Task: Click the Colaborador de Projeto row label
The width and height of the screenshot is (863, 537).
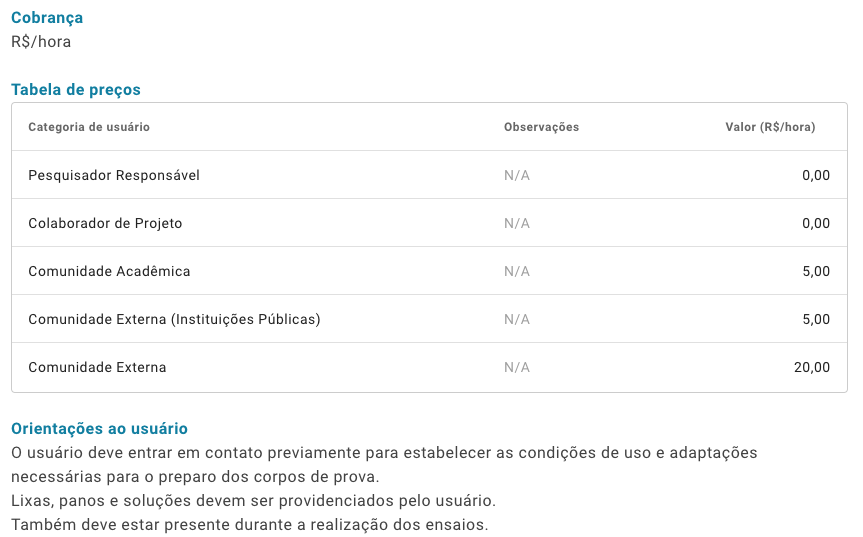Action: [105, 223]
